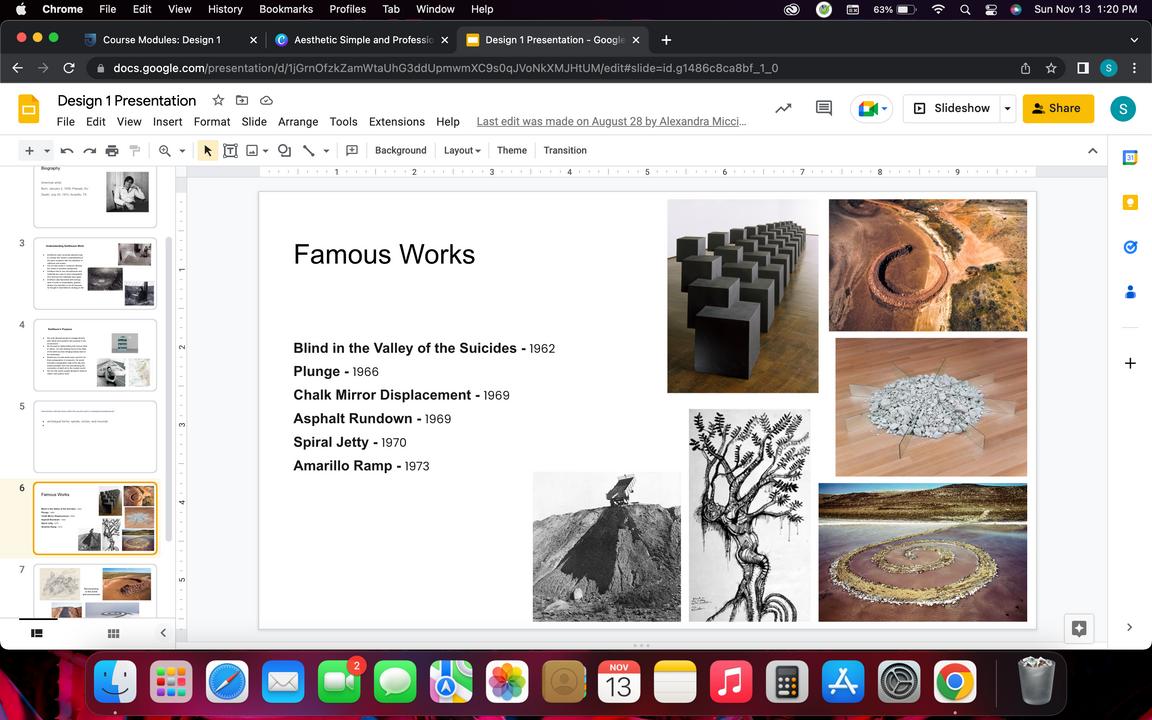Undo the last action

tap(67, 150)
